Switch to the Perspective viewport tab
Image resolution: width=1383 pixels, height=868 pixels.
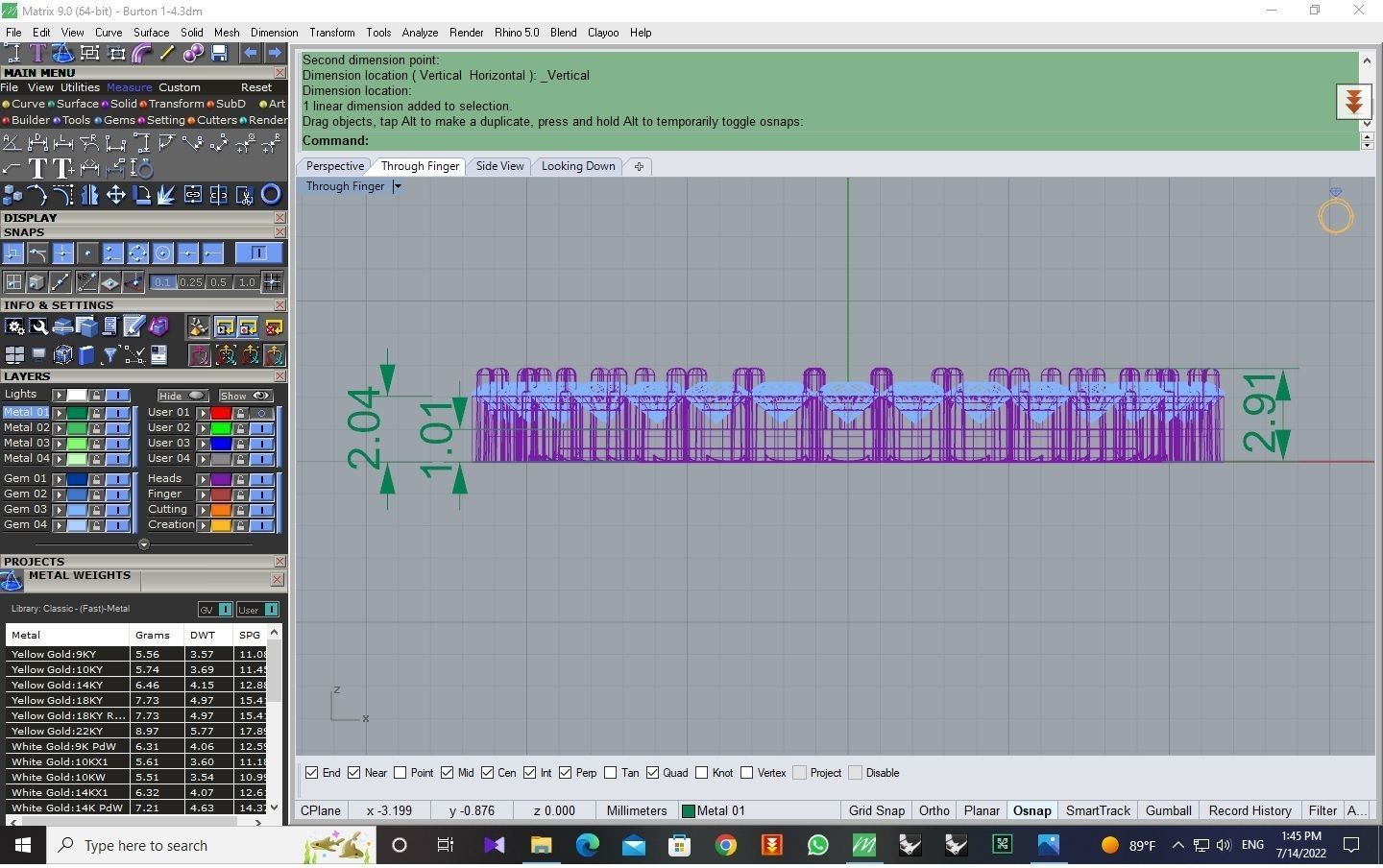point(335,166)
